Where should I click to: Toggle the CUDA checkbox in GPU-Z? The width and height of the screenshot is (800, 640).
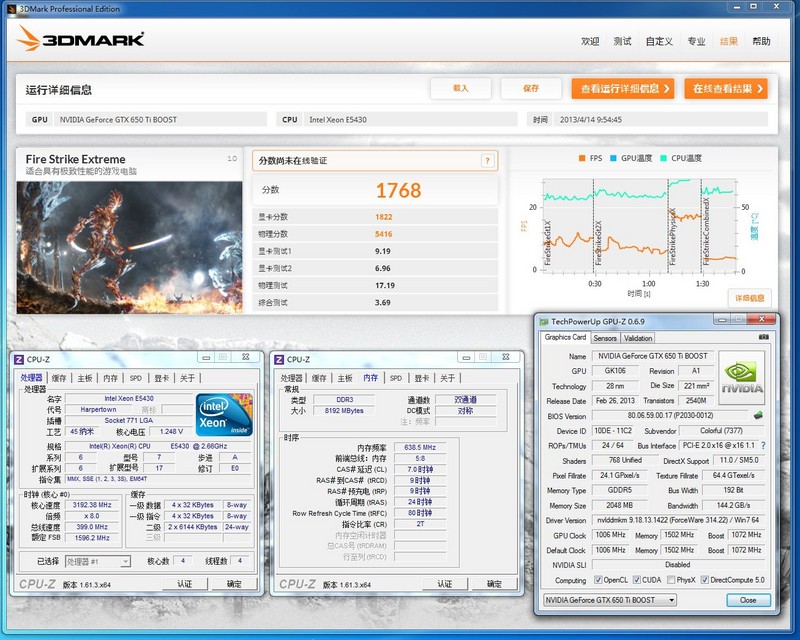click(x=637, y=580)
